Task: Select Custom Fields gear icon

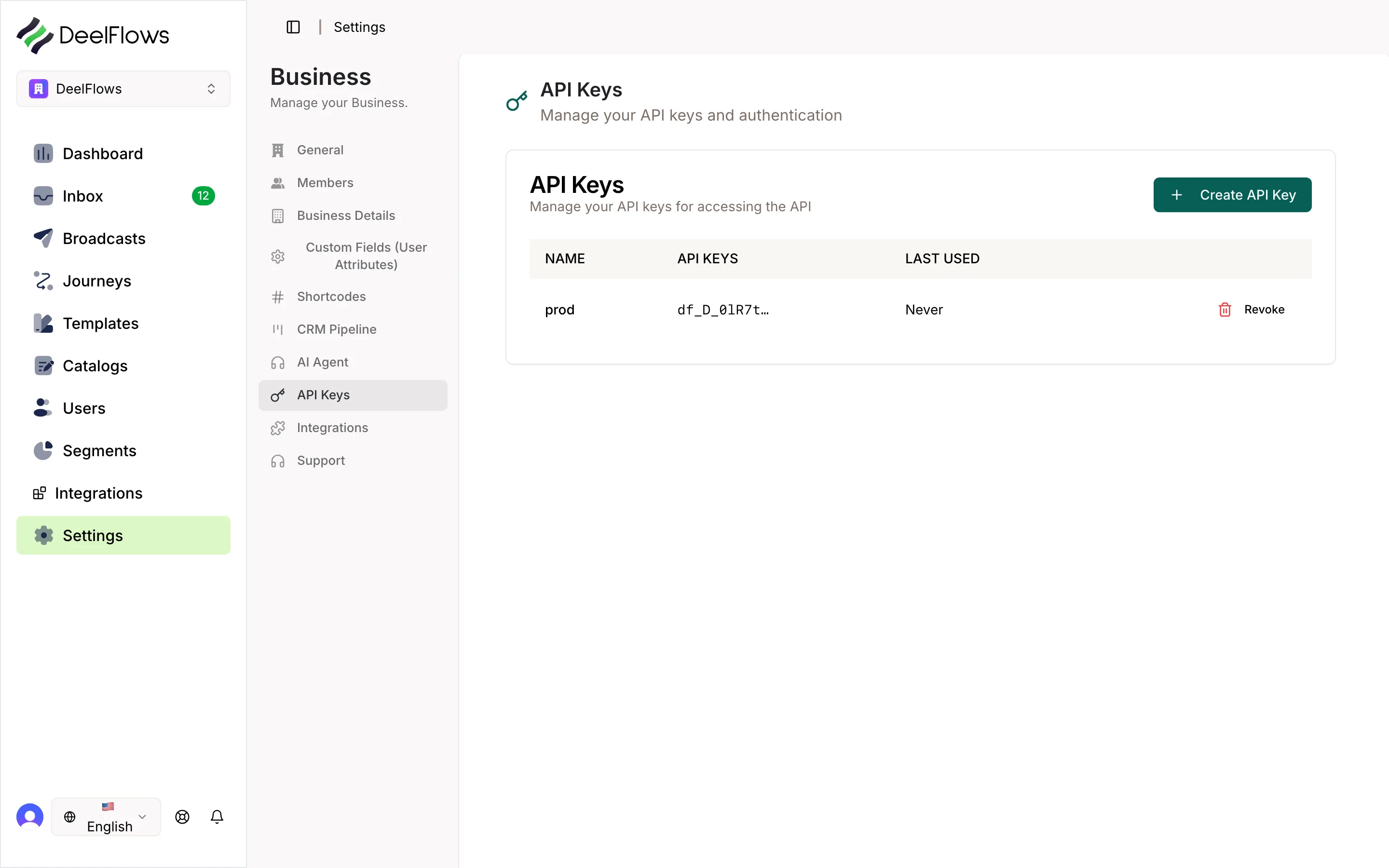Action: pyautogui.click(x=278, y=256)
